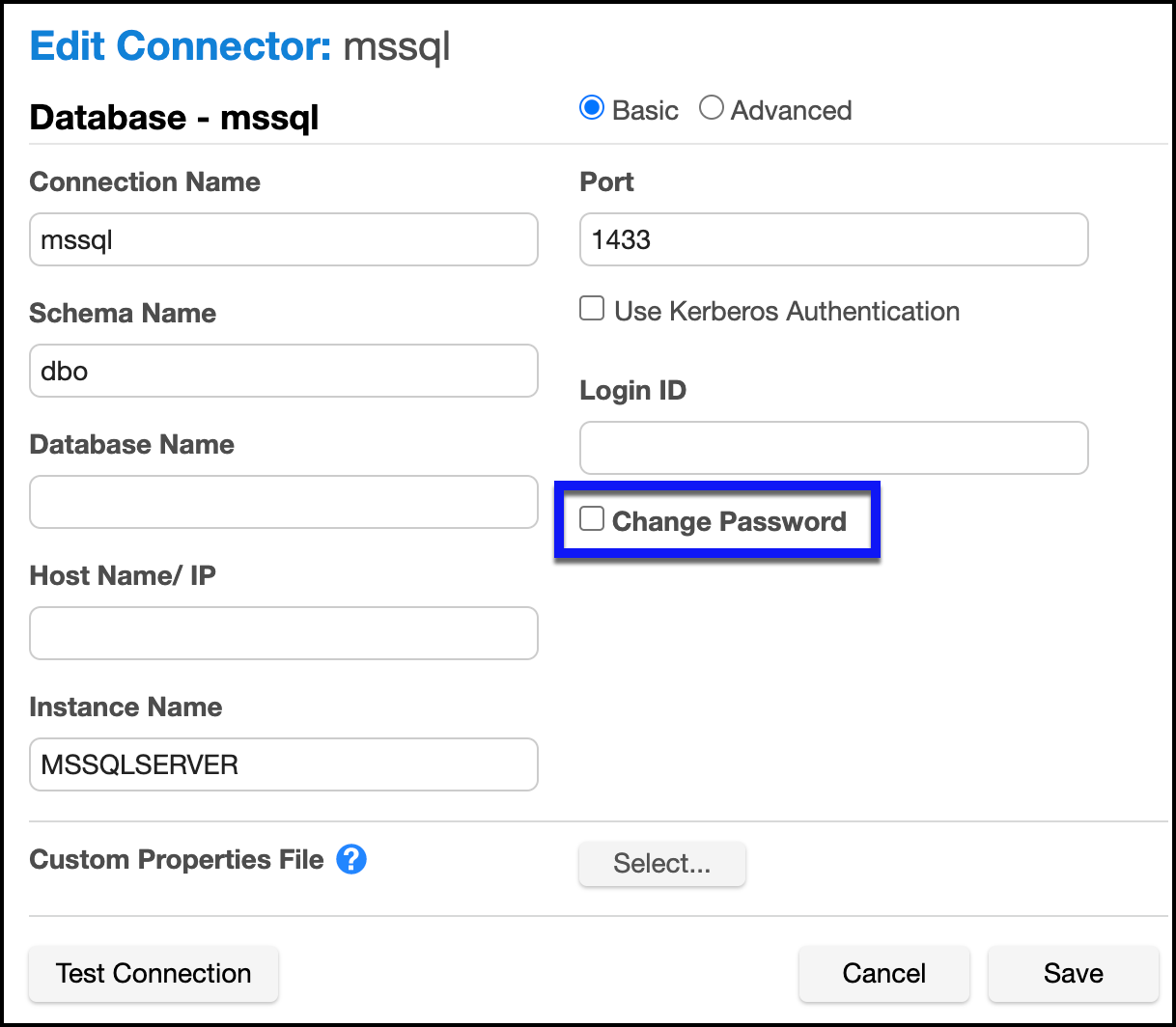The image size is (1176, 1027).
Task: Click the Custom Properties File help icon
Action: [351, 859]
